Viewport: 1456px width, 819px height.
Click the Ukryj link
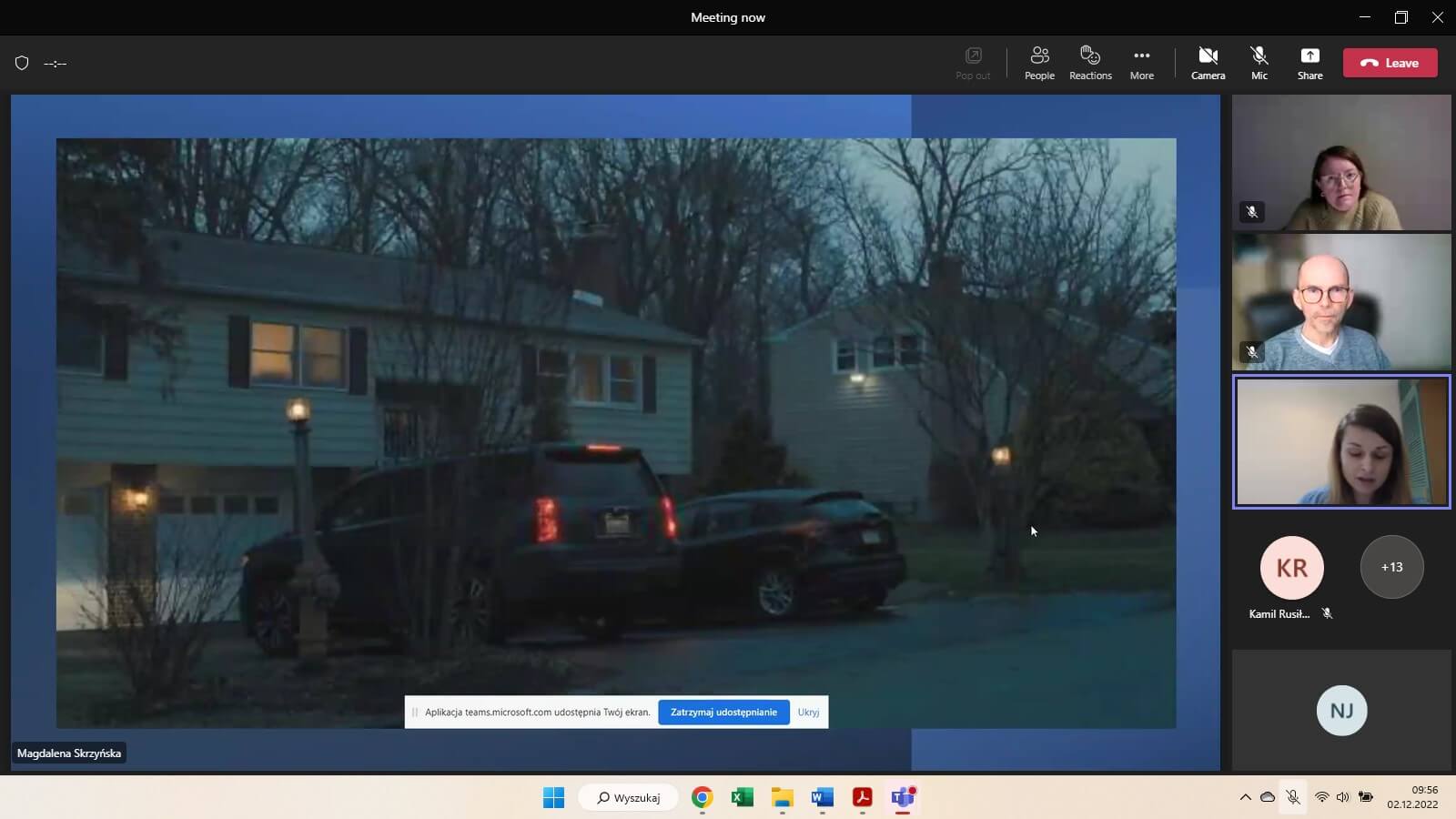click(x=808, y=712)
